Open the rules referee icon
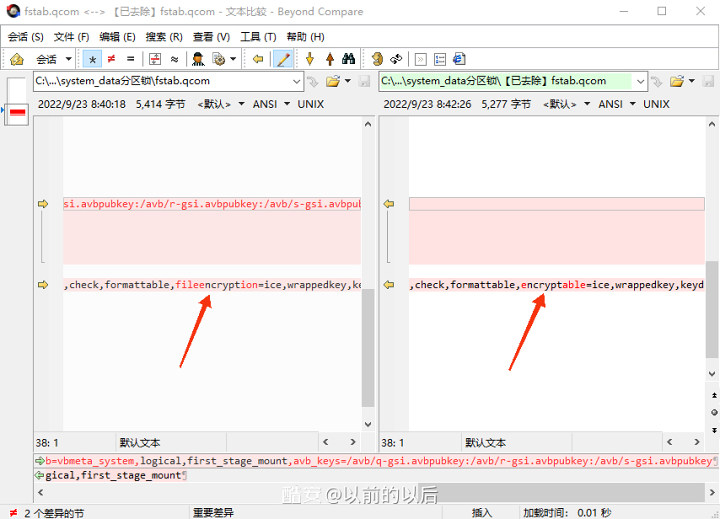The height and width of the screenshot is (519, 720). (x=198, y=59)
